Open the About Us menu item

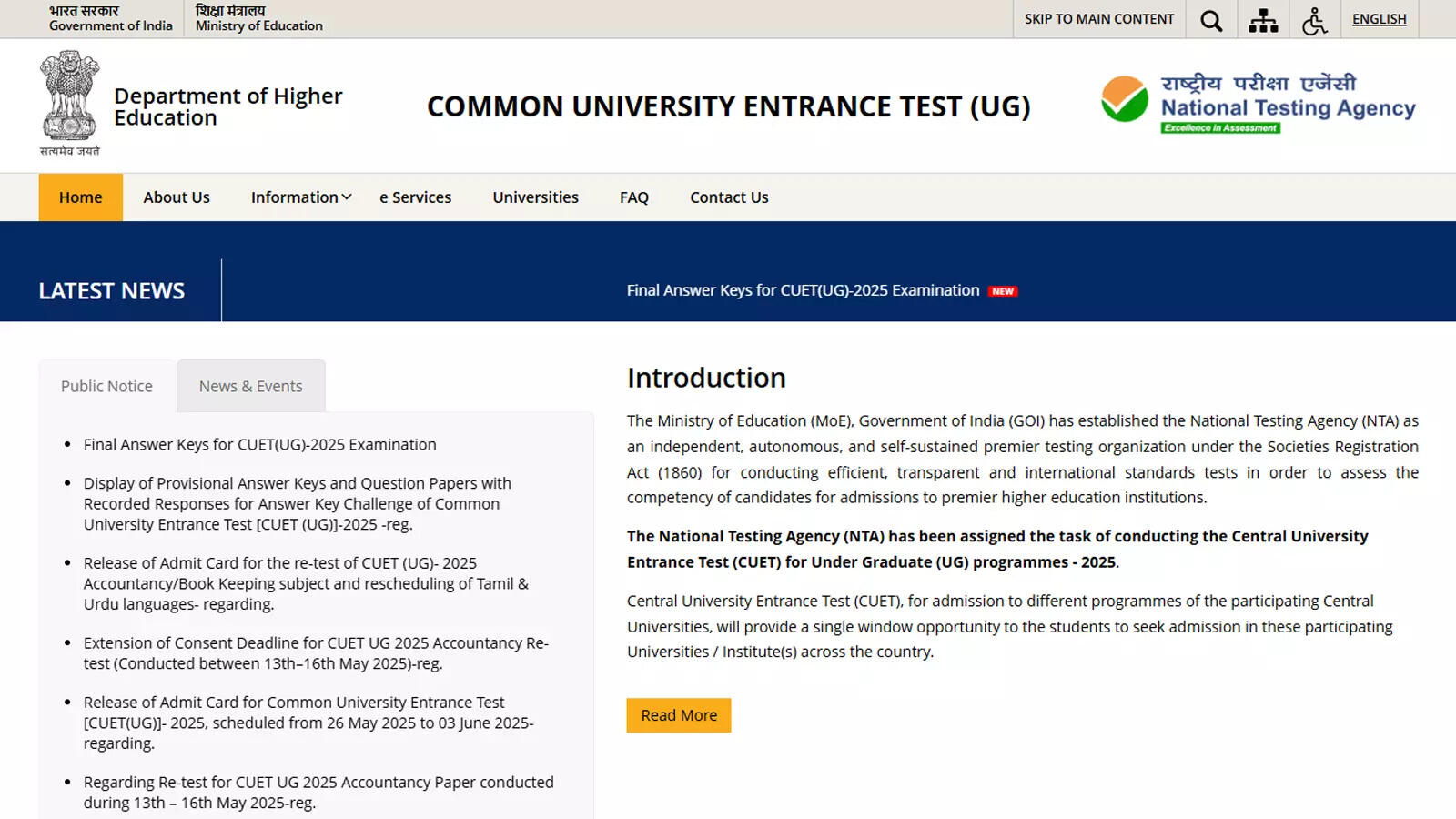[x=177, y=197]
